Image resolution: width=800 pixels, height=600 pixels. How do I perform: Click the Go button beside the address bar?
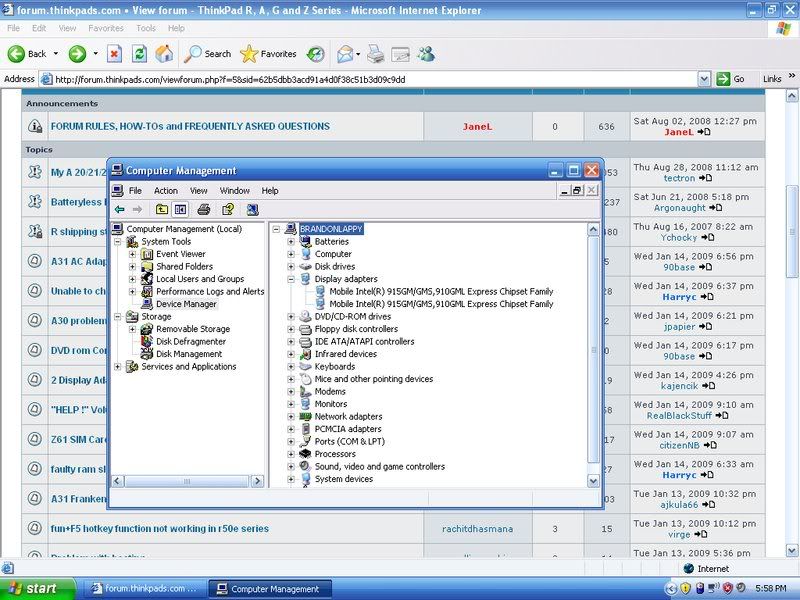(731, 79)
